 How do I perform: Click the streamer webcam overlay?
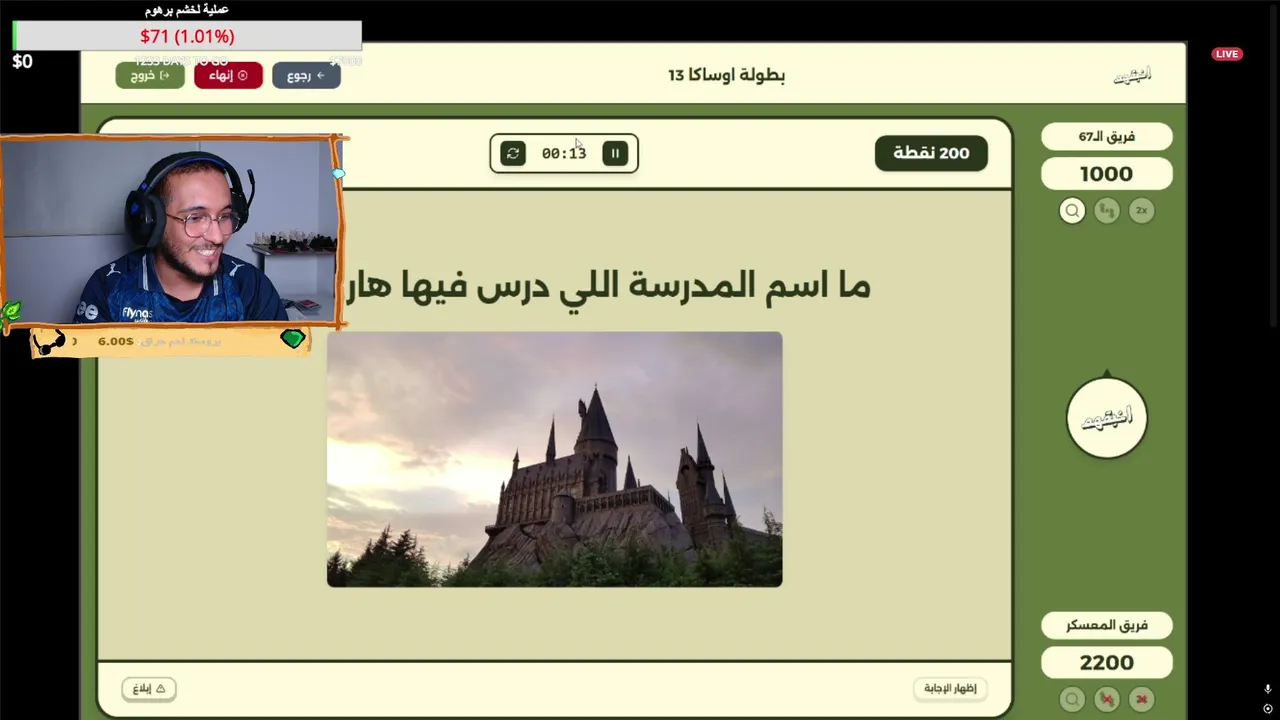pos(171,232)
